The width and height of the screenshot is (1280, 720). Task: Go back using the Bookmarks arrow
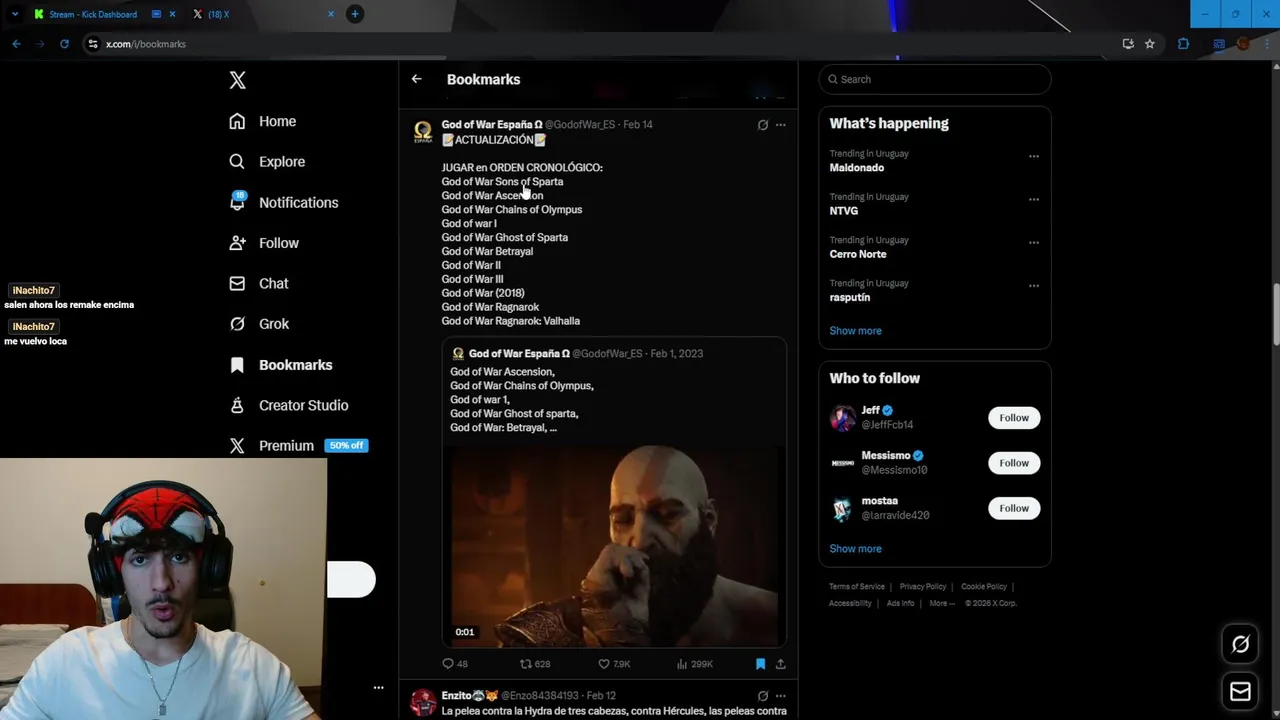(416, 79)
